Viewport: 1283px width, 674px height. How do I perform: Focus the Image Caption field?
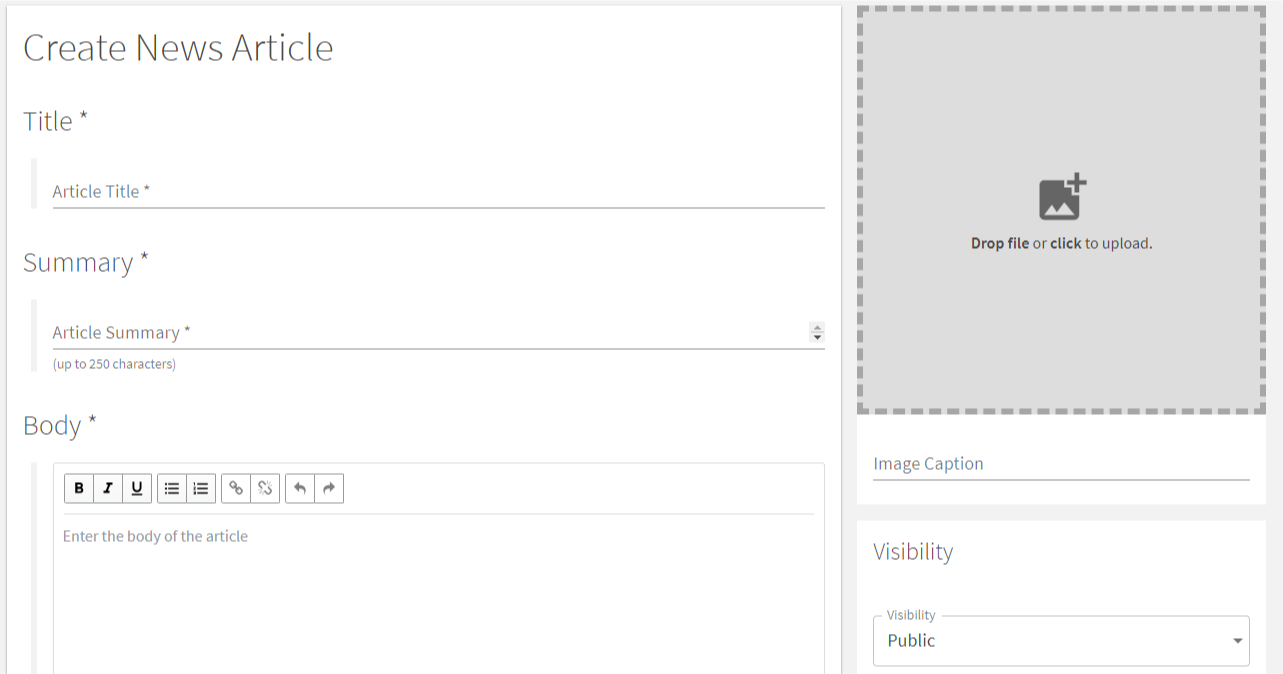click(x=1061, y=463)
